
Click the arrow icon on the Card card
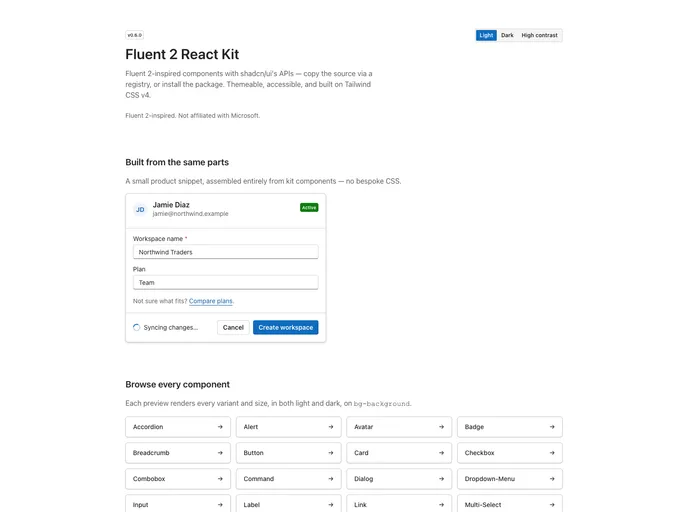441,453
